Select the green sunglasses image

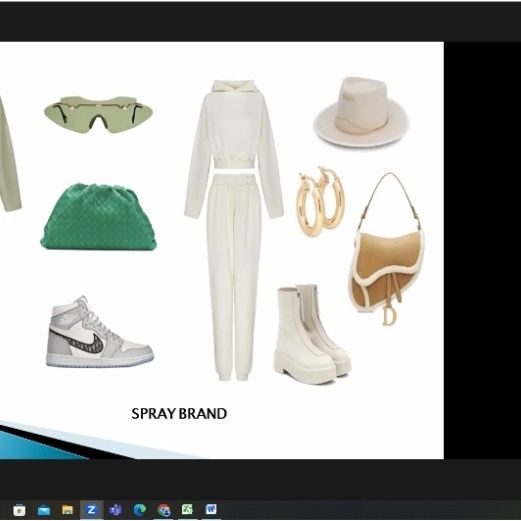(x=98, y=114)
